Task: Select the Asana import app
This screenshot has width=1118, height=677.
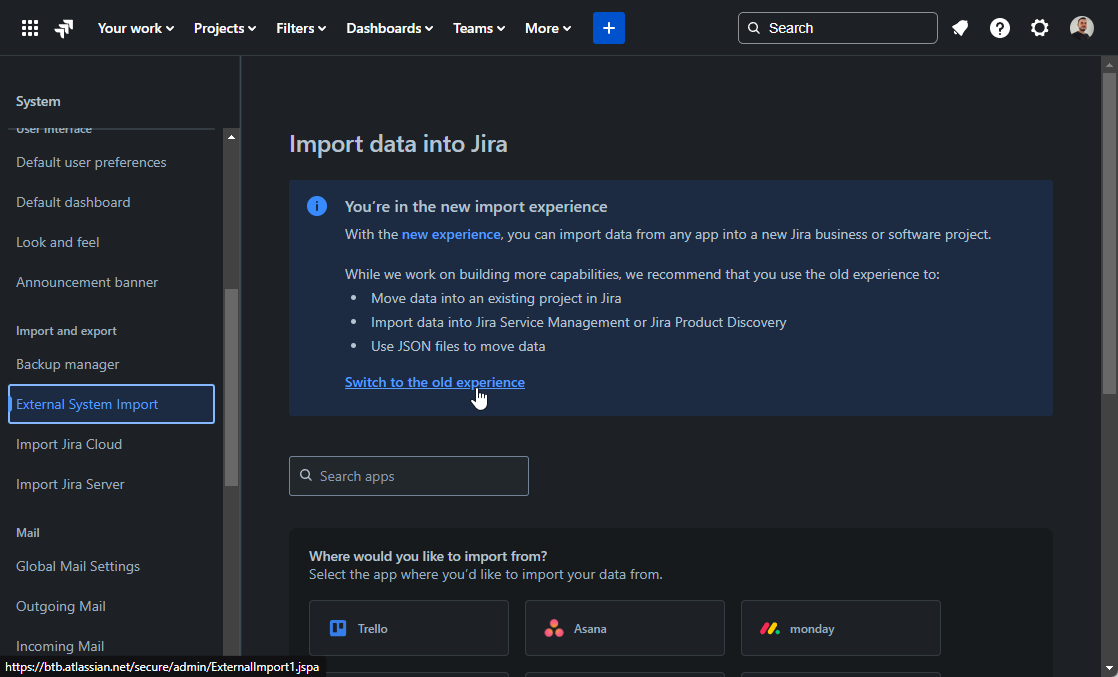Action: click(624, 628)
